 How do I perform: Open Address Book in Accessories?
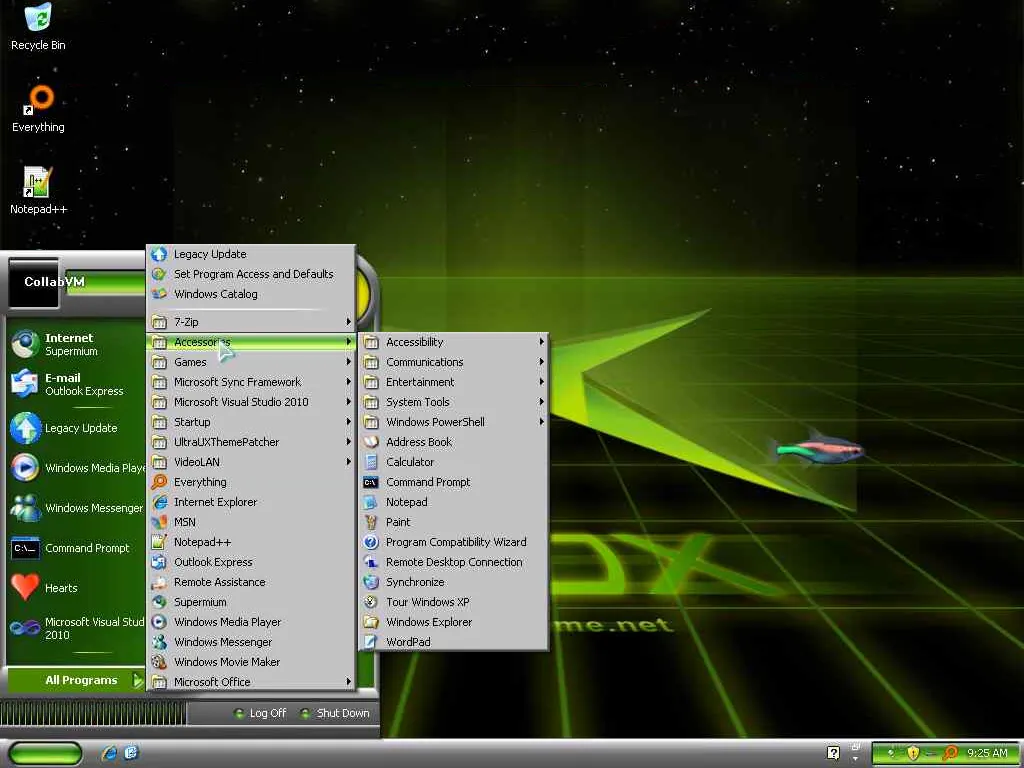click(454, 441)
